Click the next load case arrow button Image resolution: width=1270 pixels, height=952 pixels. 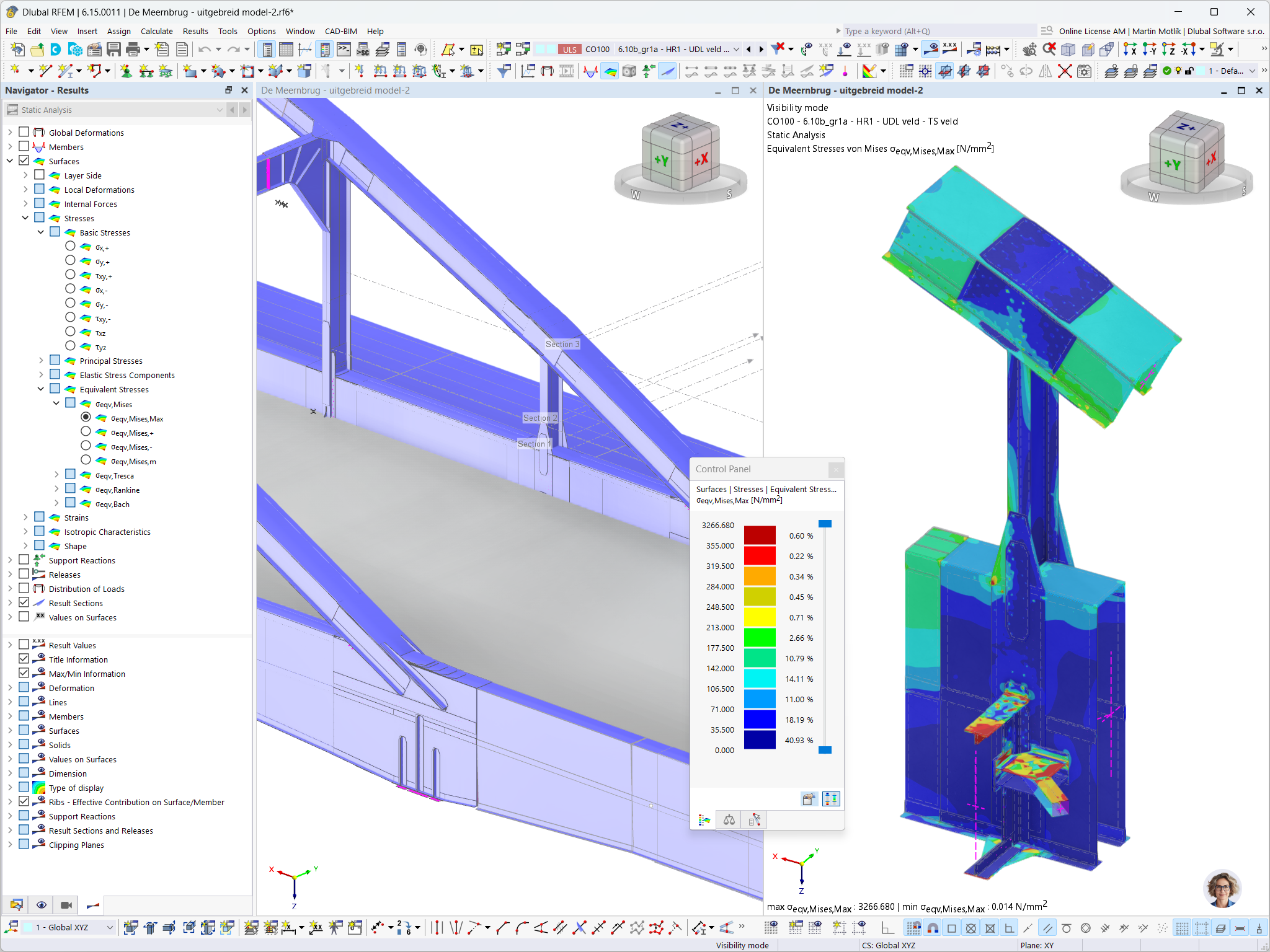coord(762,50)
